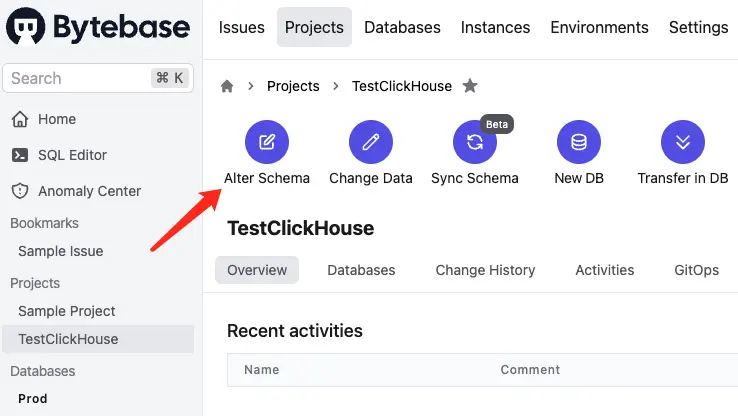This screenshot has width=738, height=416.
Task: Toggle the star bookmark for TestClickHouse
Action: coord(470,86)
